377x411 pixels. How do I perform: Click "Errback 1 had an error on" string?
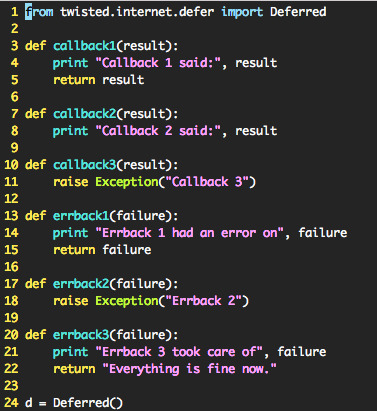click(x=190, y=233)
